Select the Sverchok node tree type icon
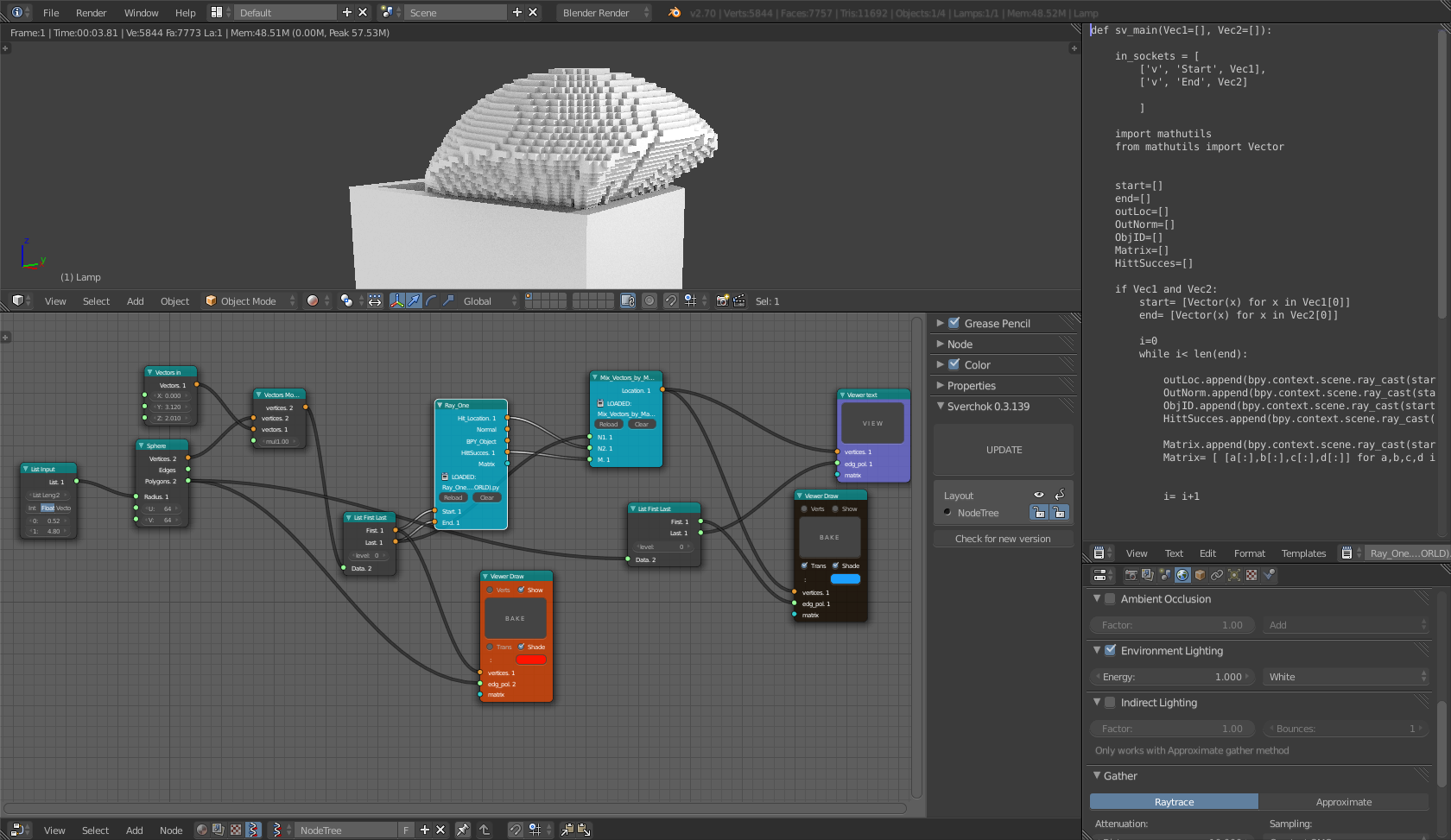1451x840 pixels. (253, 830)
